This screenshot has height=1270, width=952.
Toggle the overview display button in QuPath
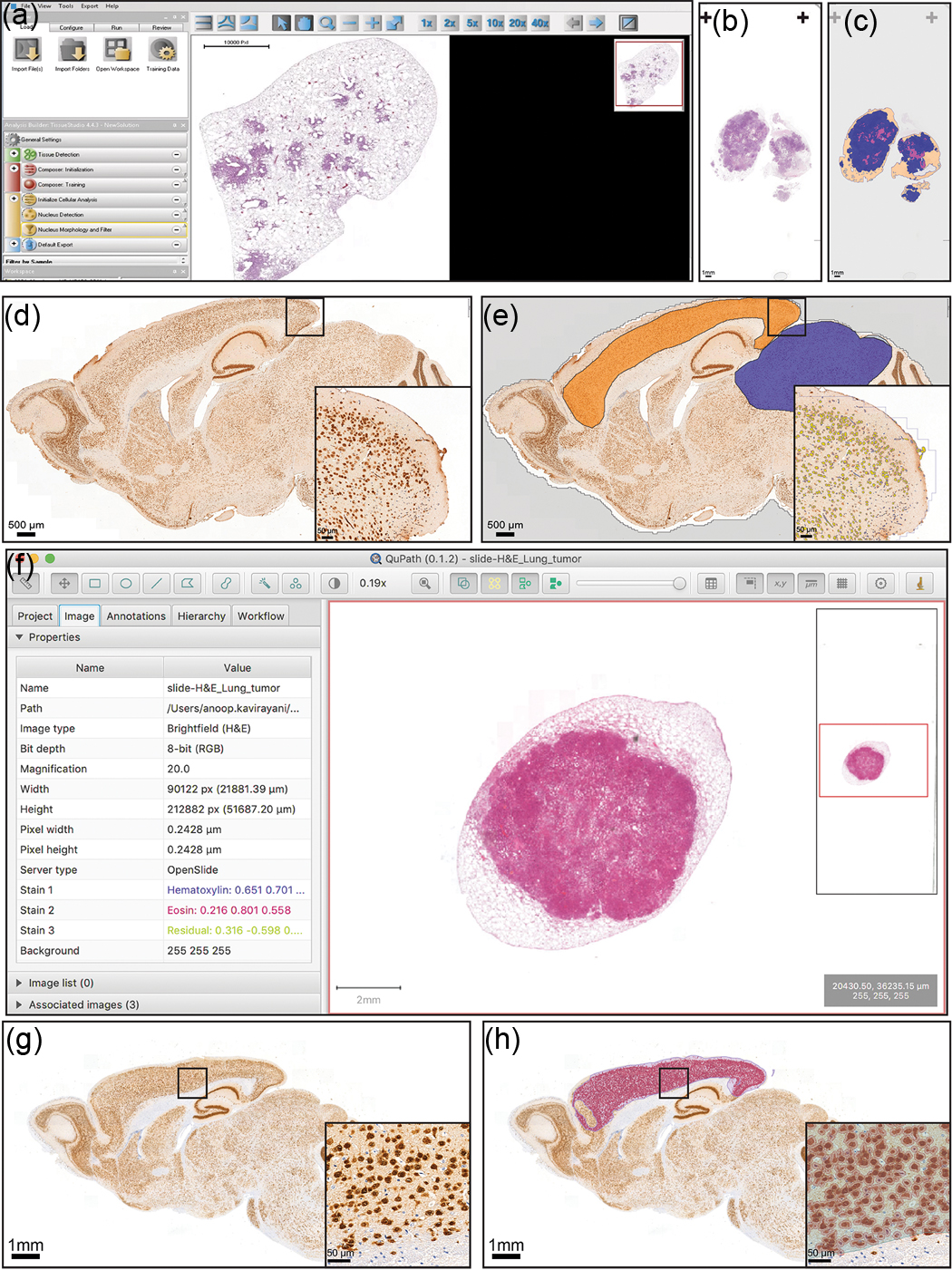point(749,583)
